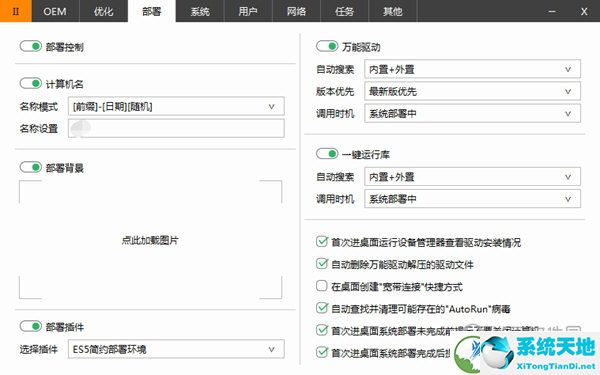Toggle the 计算机名 switch
This screenshot has width=600, height=375.
pos(31,83)
